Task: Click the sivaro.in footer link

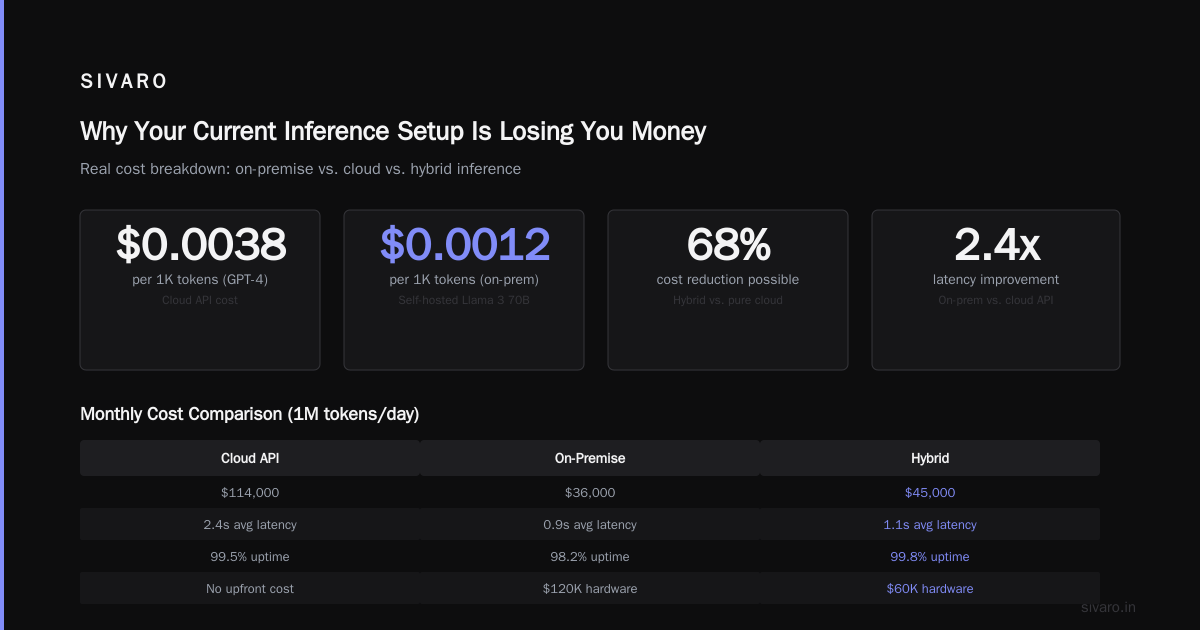Action: [1109, 607]
